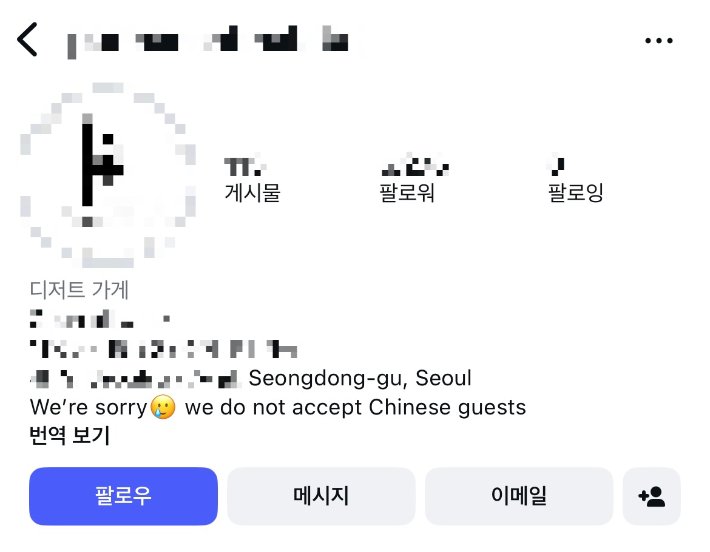Tap the blurred display name below 디저트 가게

click(x=100, y=321)
